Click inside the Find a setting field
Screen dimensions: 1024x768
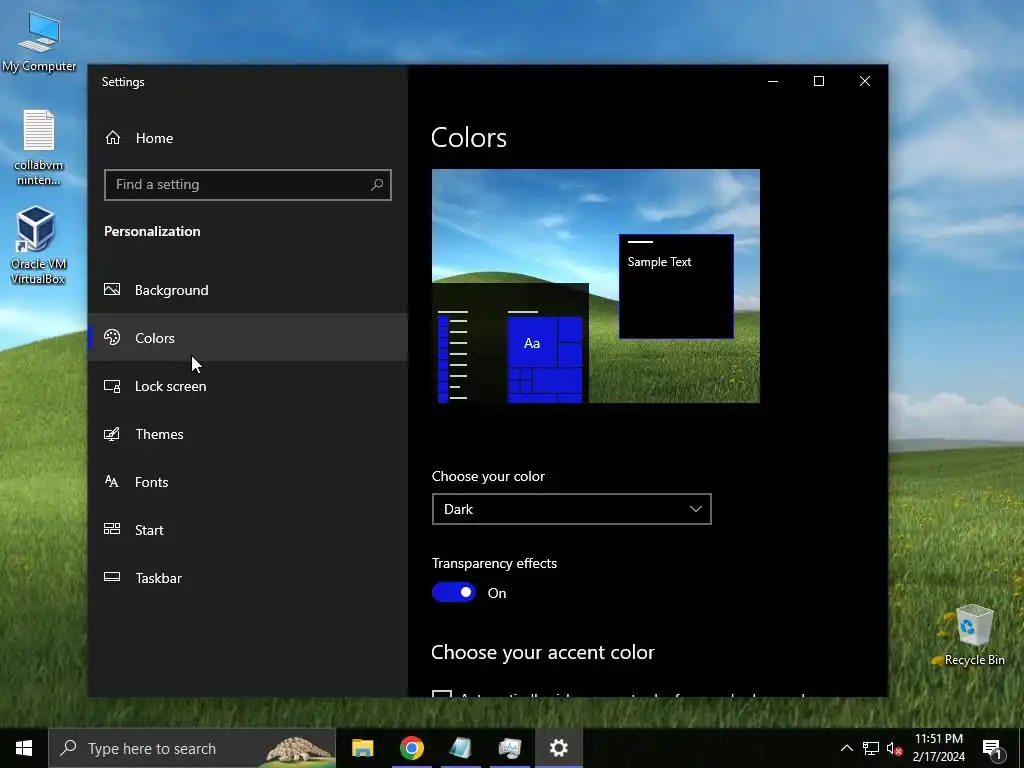pyautogui.click(x=248, y=185)
